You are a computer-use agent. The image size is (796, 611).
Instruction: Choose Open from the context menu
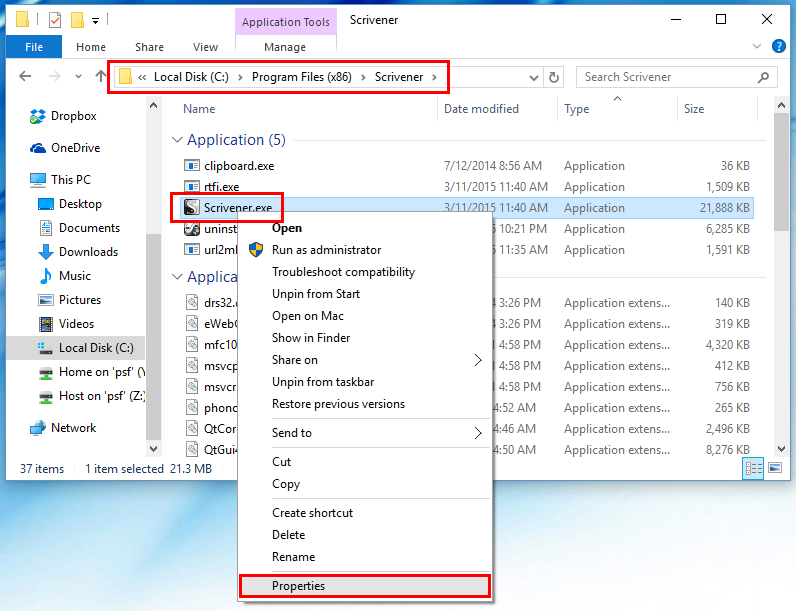(x=287, y=228)
